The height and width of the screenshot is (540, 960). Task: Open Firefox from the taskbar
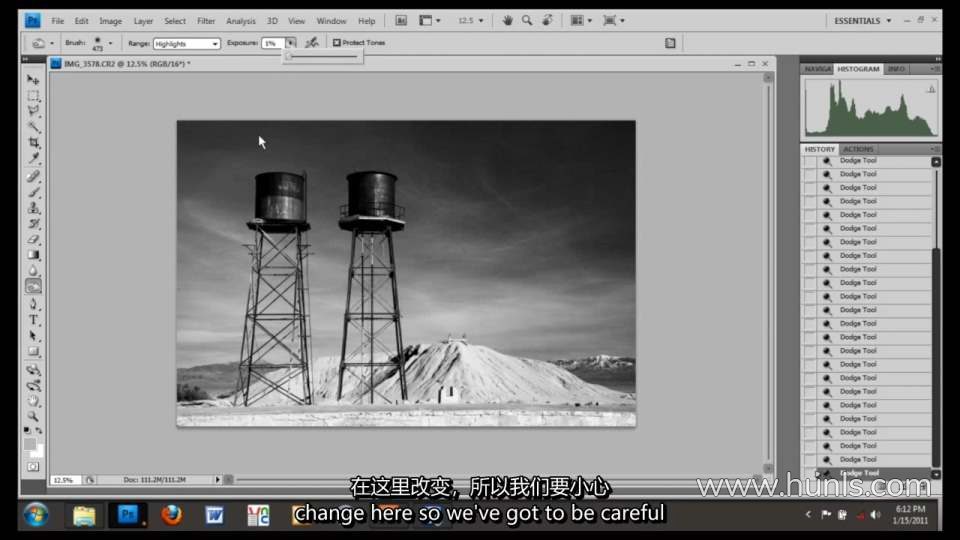point(172,515)
